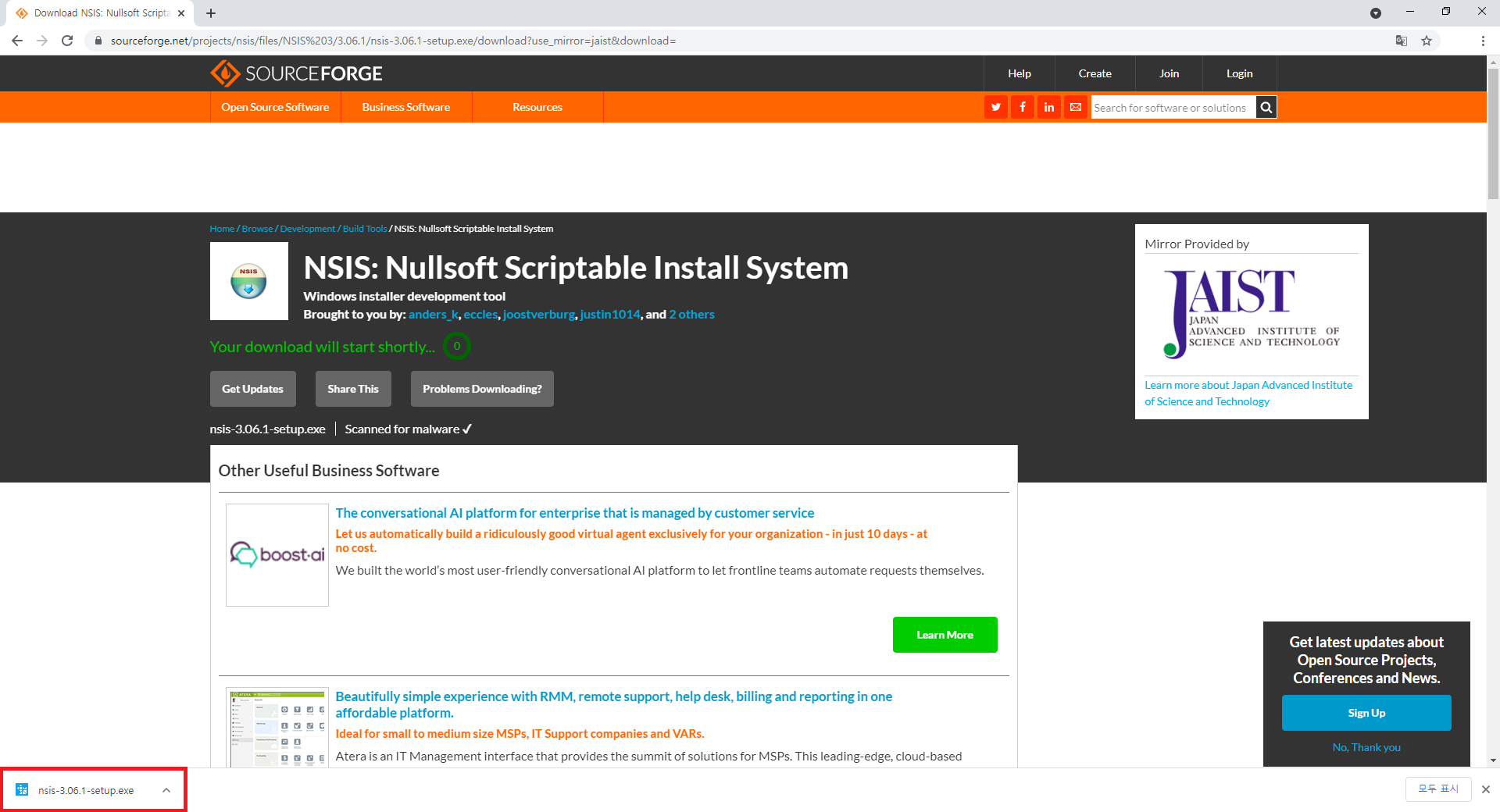Open the conversational AI platform headline link
The height and width of the screenshot is (812, 1500).
point(575,513)
